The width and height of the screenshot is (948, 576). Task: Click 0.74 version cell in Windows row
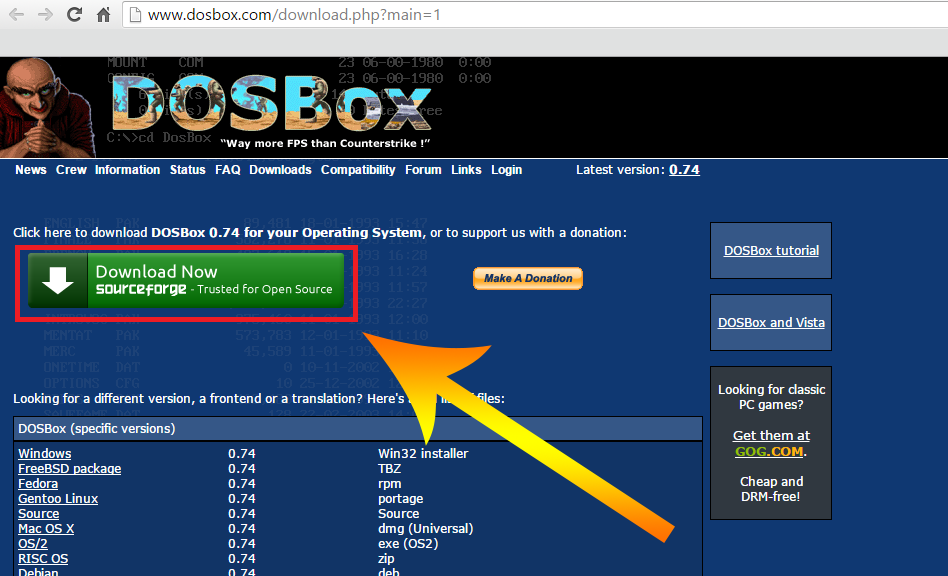tap(242, 453)
